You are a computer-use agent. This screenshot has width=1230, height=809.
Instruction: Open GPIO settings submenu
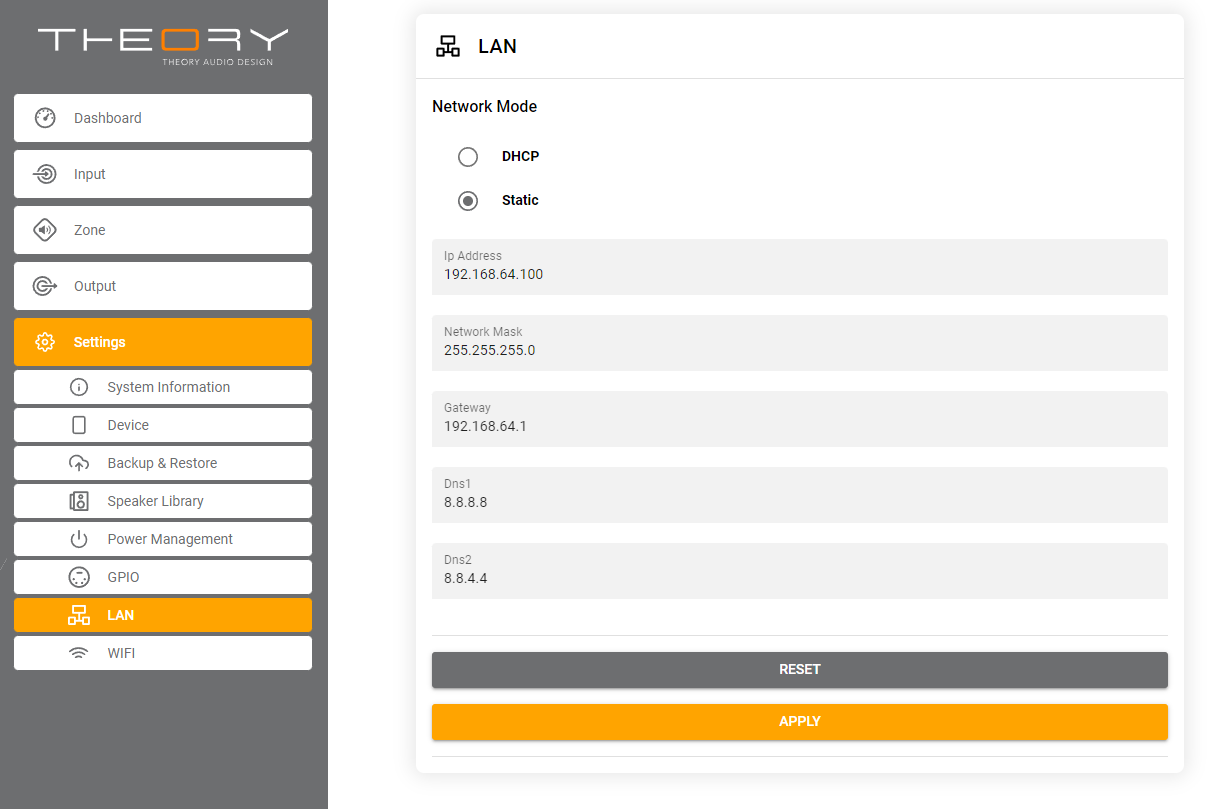point(163,577)
